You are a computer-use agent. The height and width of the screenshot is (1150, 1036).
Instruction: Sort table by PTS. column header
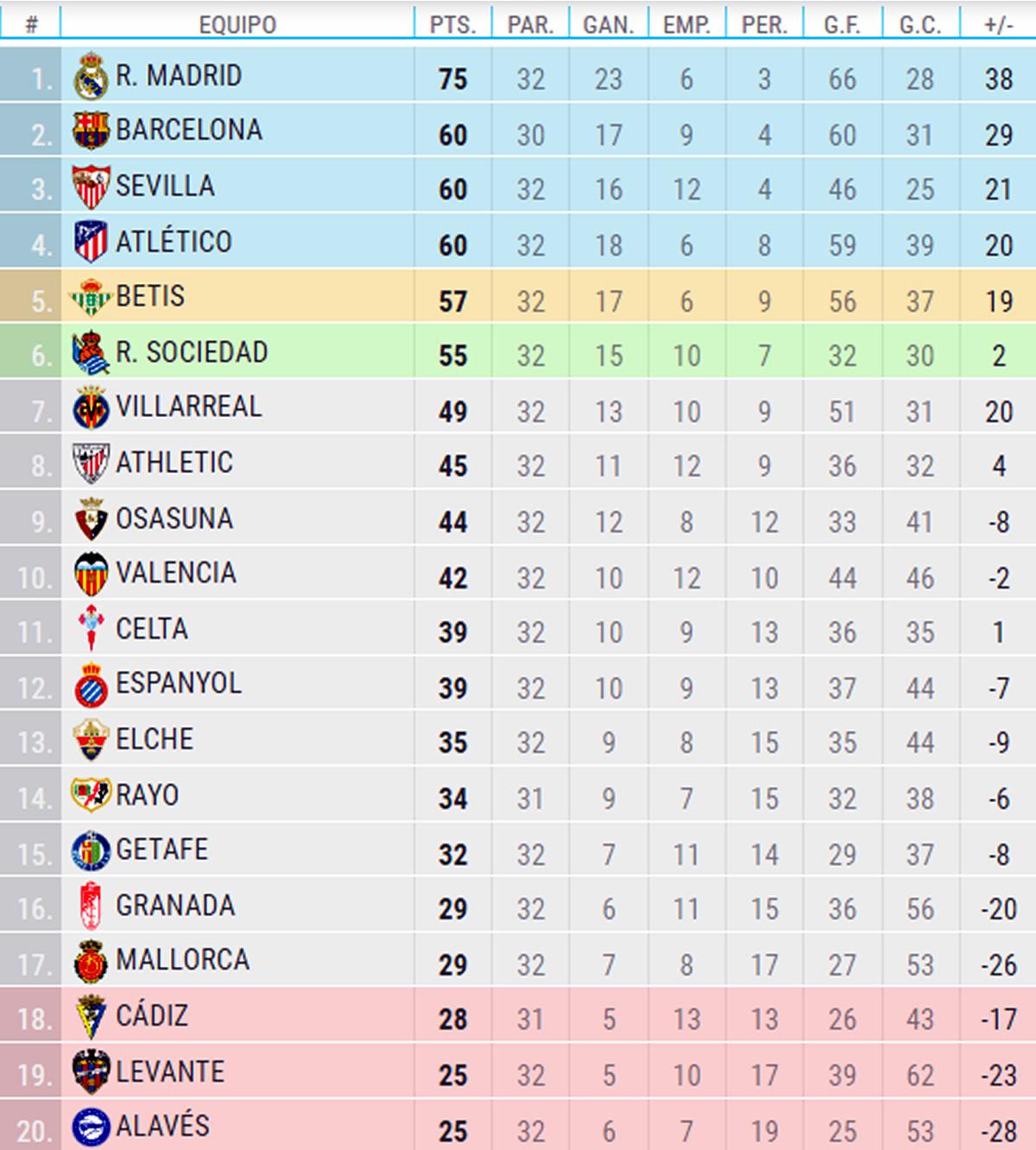pos(452,25)
